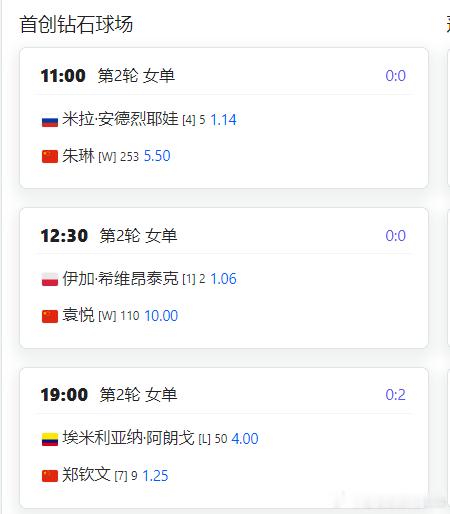Click the China flag next to 朱琳
Viewport: 450px width, 514px height.
[x=50, y=157]
